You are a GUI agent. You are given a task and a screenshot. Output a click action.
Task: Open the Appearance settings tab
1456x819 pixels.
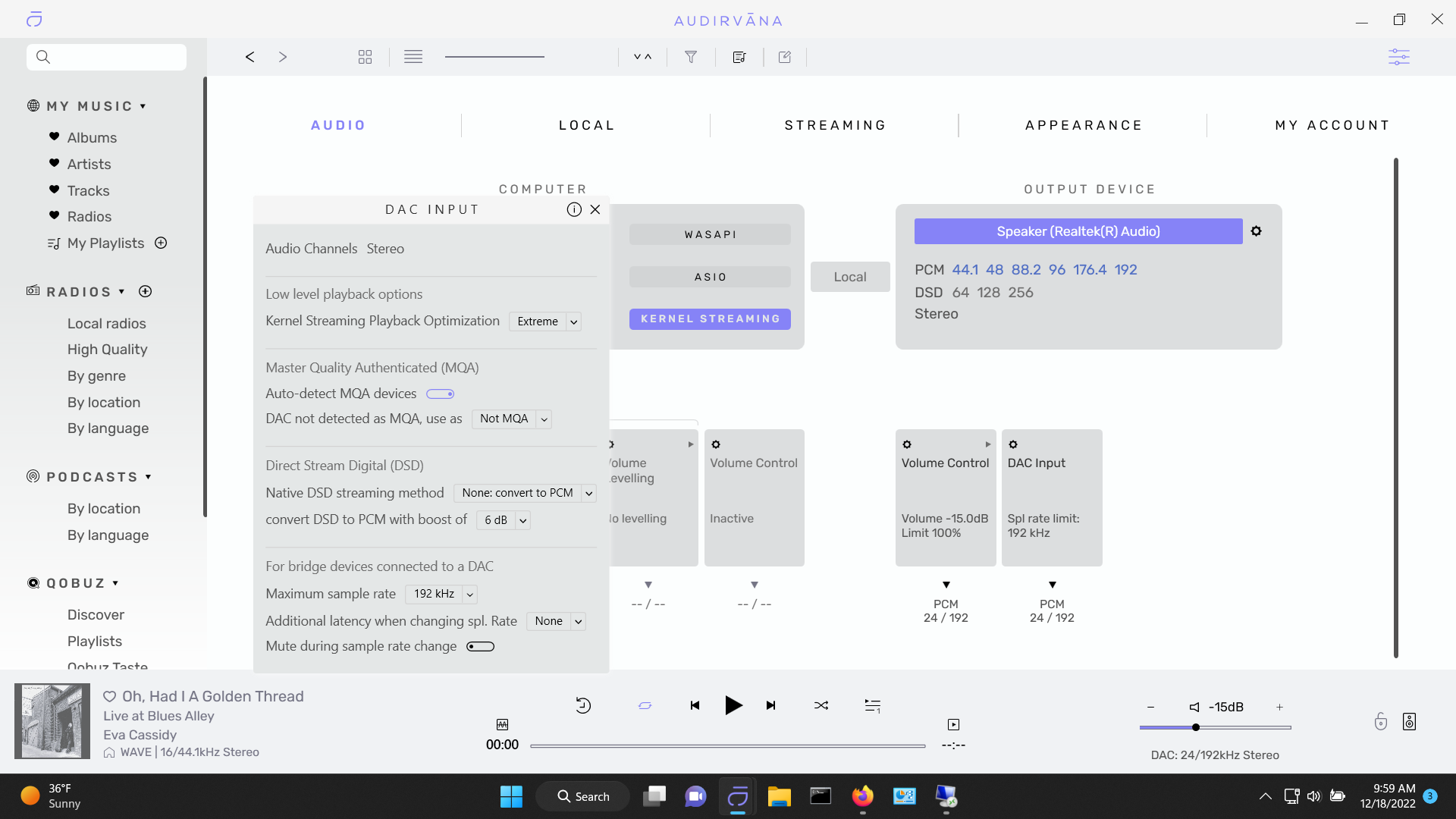(1084, 125)
